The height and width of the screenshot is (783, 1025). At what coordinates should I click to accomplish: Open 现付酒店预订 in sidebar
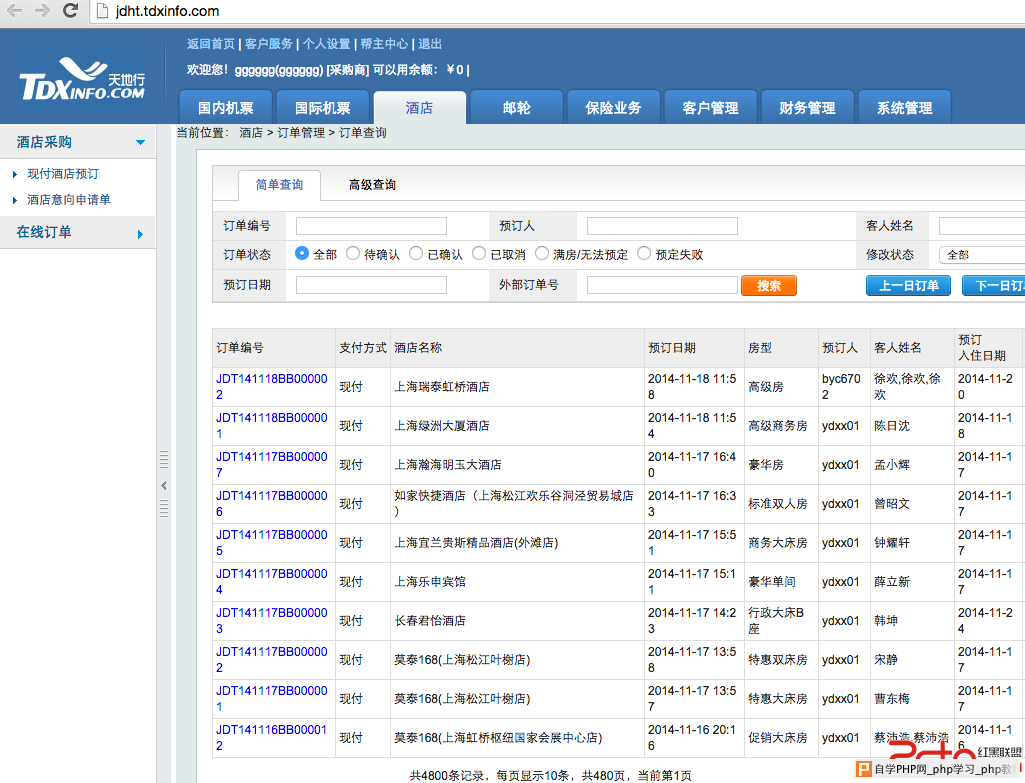[63, 174]
